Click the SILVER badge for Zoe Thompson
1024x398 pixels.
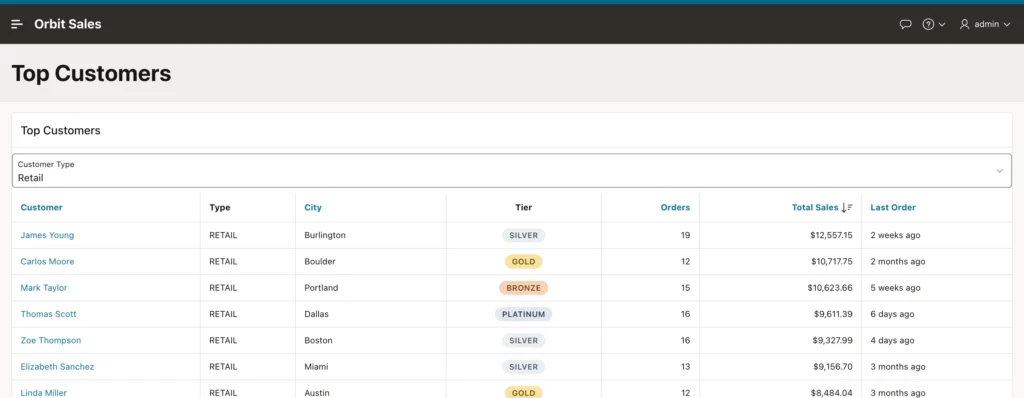click(x=524, y=340)
